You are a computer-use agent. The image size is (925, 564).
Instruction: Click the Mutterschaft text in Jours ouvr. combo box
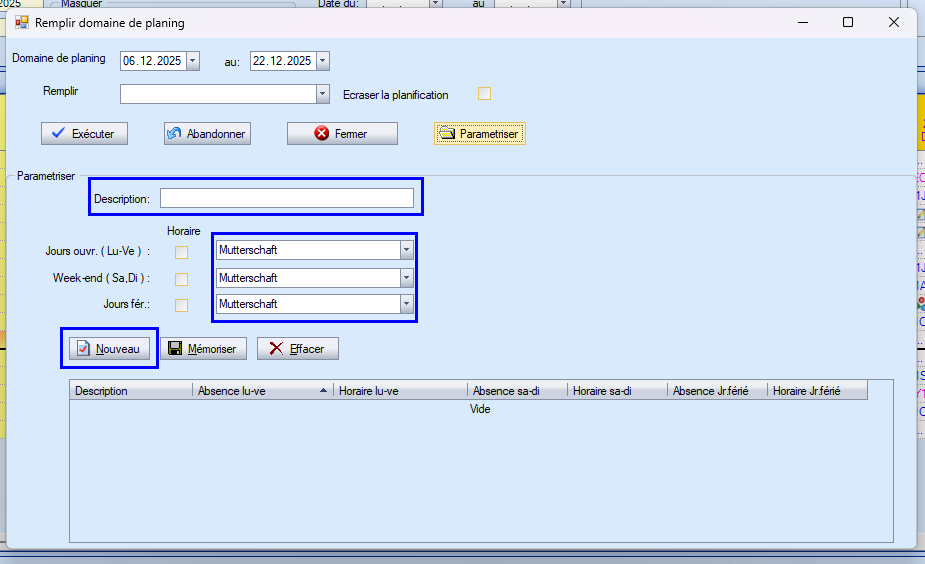248,250
